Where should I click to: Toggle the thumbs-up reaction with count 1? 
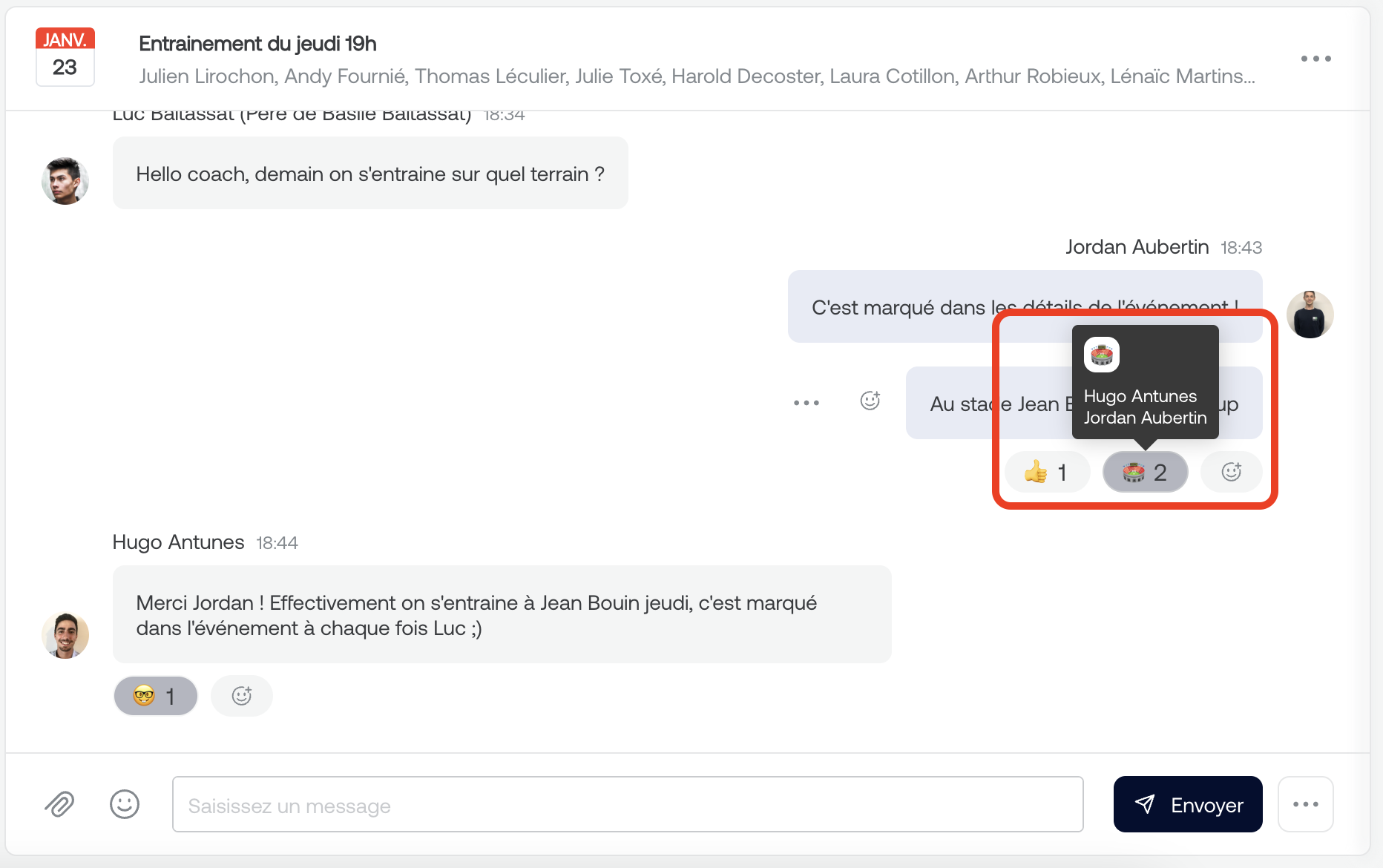1047,472
